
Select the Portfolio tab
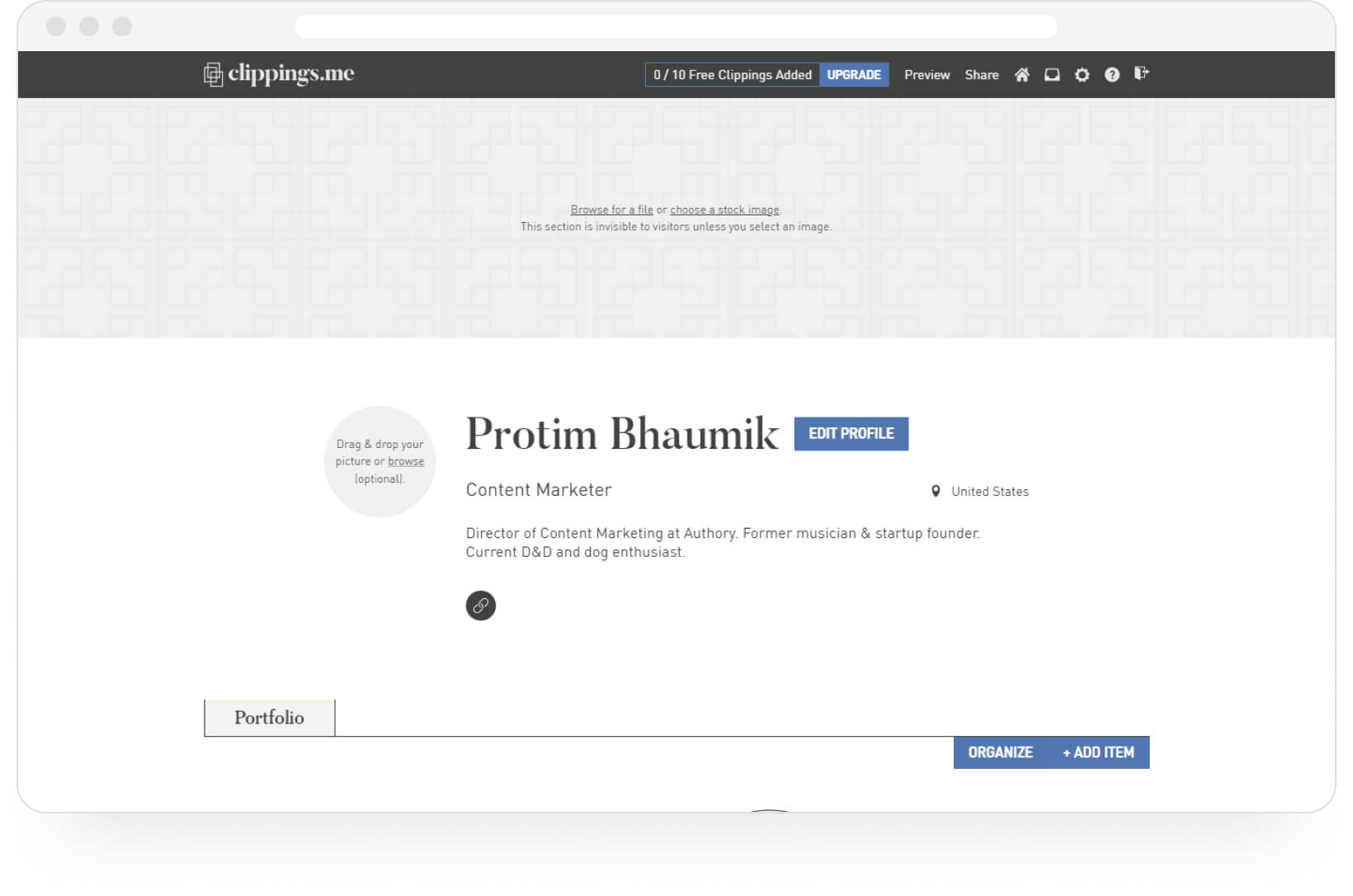(270, 718)
